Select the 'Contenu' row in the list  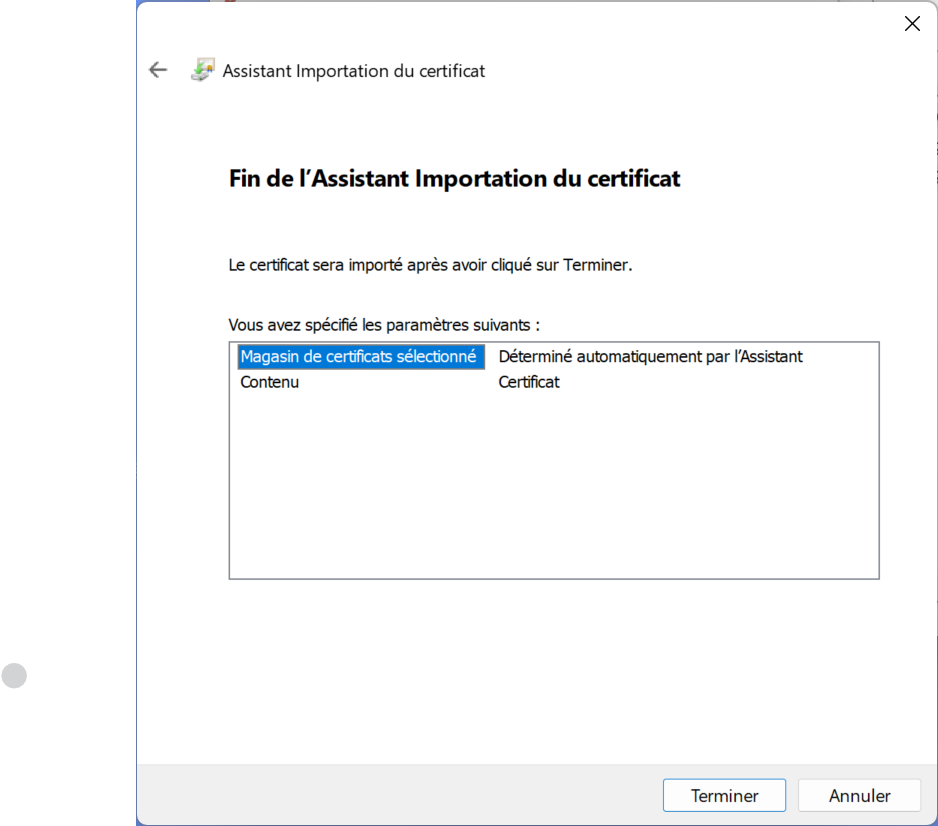point(270,382)
